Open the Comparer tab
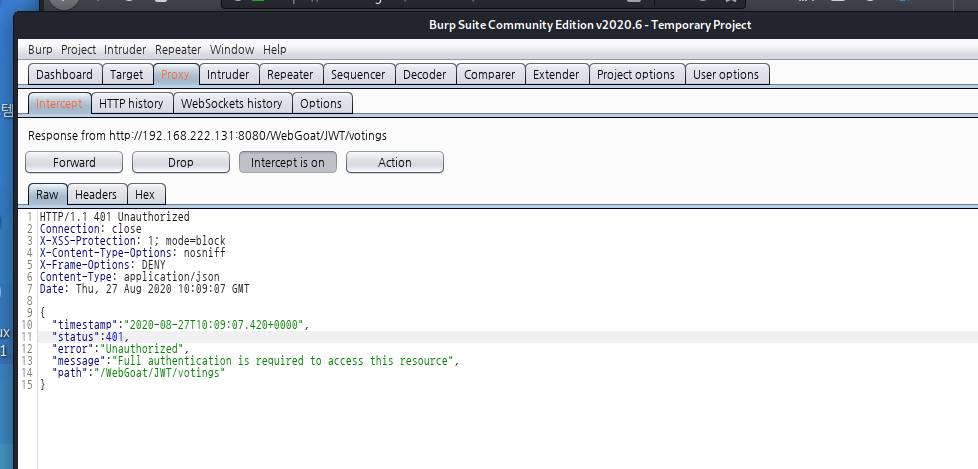 (490, 74)
